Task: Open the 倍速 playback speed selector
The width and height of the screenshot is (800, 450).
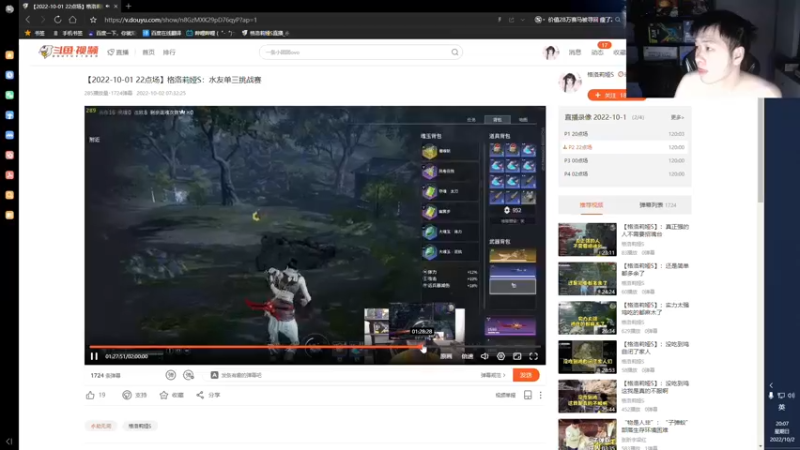Action: pyautogui.click(x=467, y=356)
